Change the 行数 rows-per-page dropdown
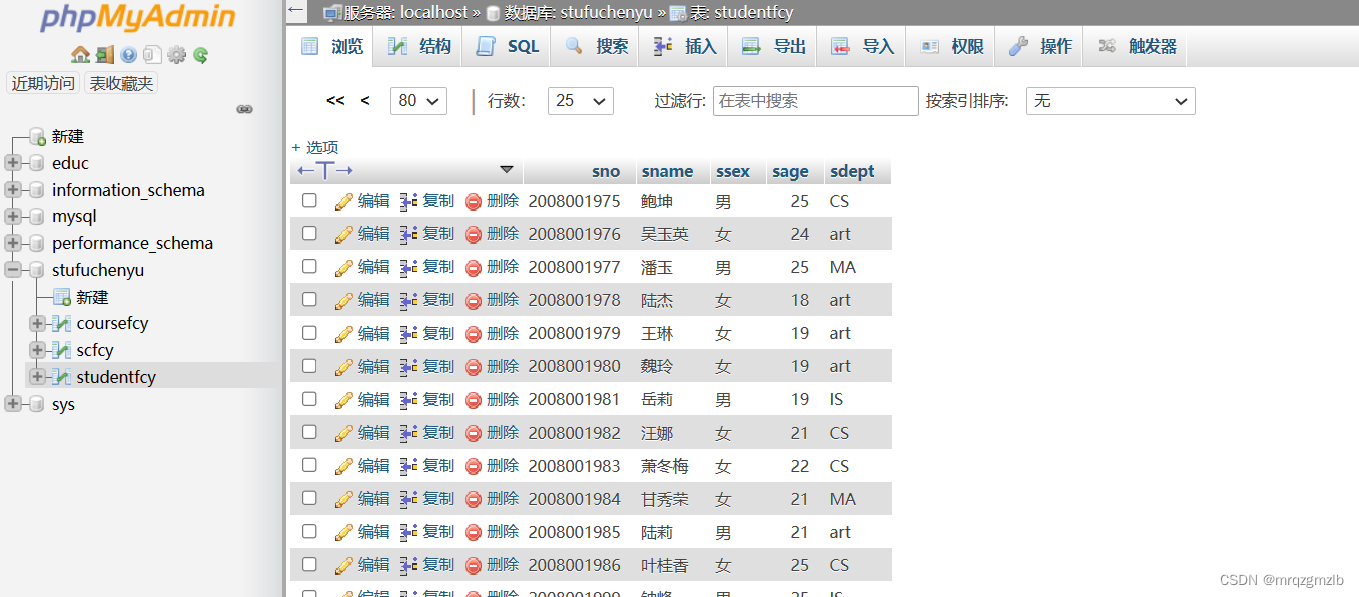1359x597 pixels. pyautogui.click(x=580, y=100)
